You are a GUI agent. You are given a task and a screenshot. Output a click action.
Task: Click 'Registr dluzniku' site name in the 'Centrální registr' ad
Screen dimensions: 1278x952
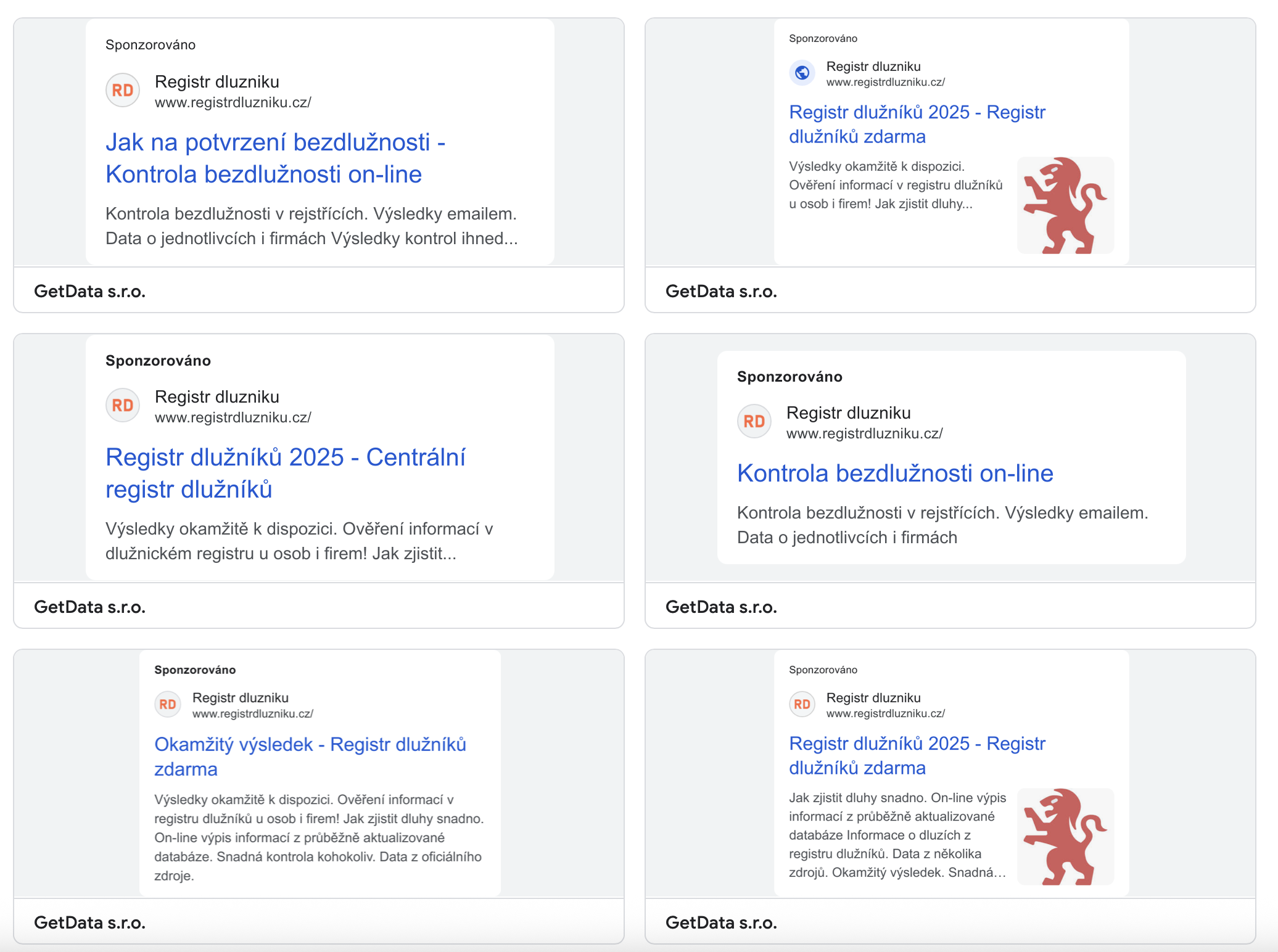pyautogui.click(x=217, y=397)
